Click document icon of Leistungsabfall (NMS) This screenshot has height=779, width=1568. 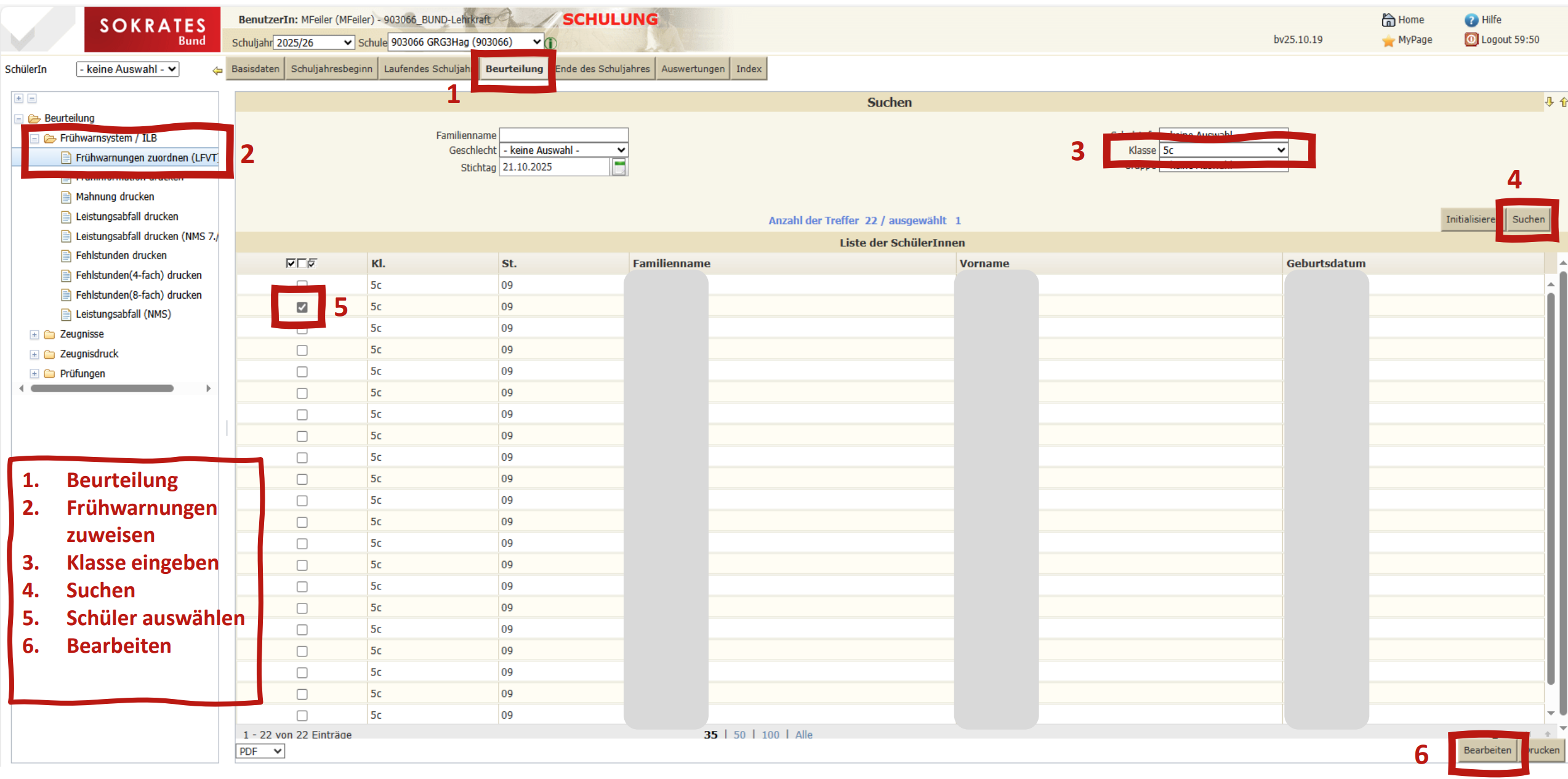[66, 315]
